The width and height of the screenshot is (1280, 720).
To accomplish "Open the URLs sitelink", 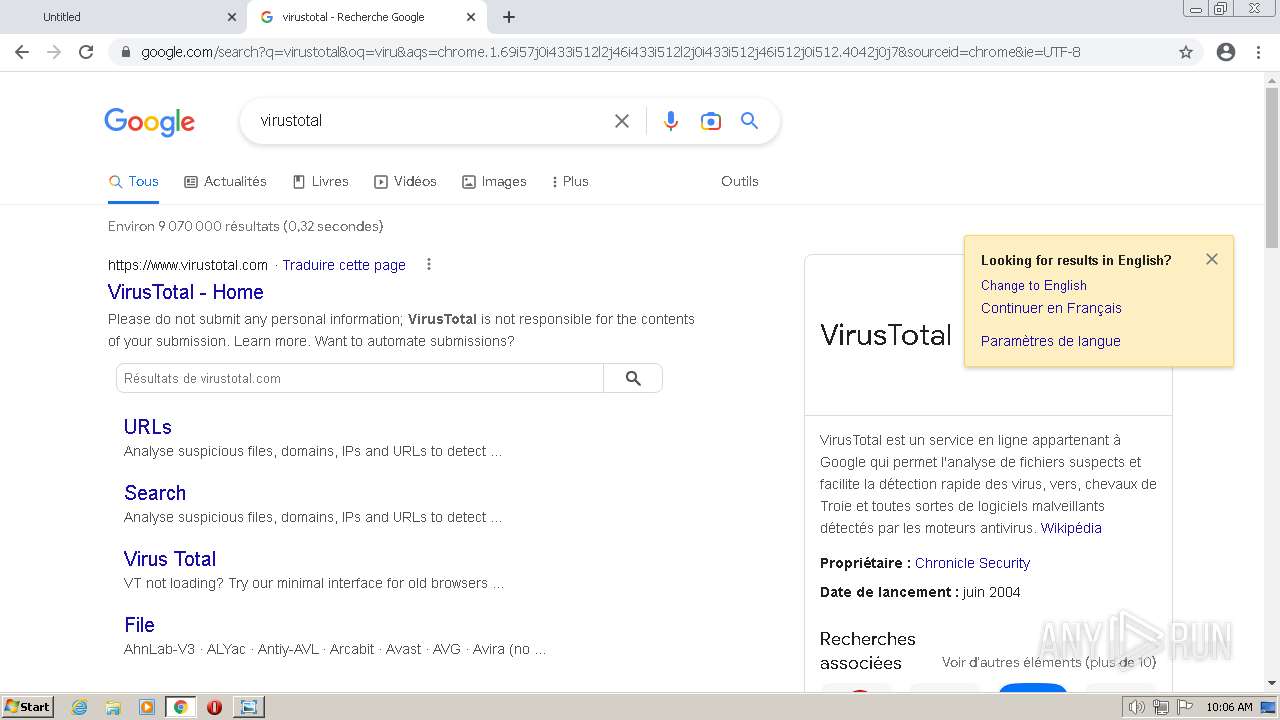I will 148,427.
